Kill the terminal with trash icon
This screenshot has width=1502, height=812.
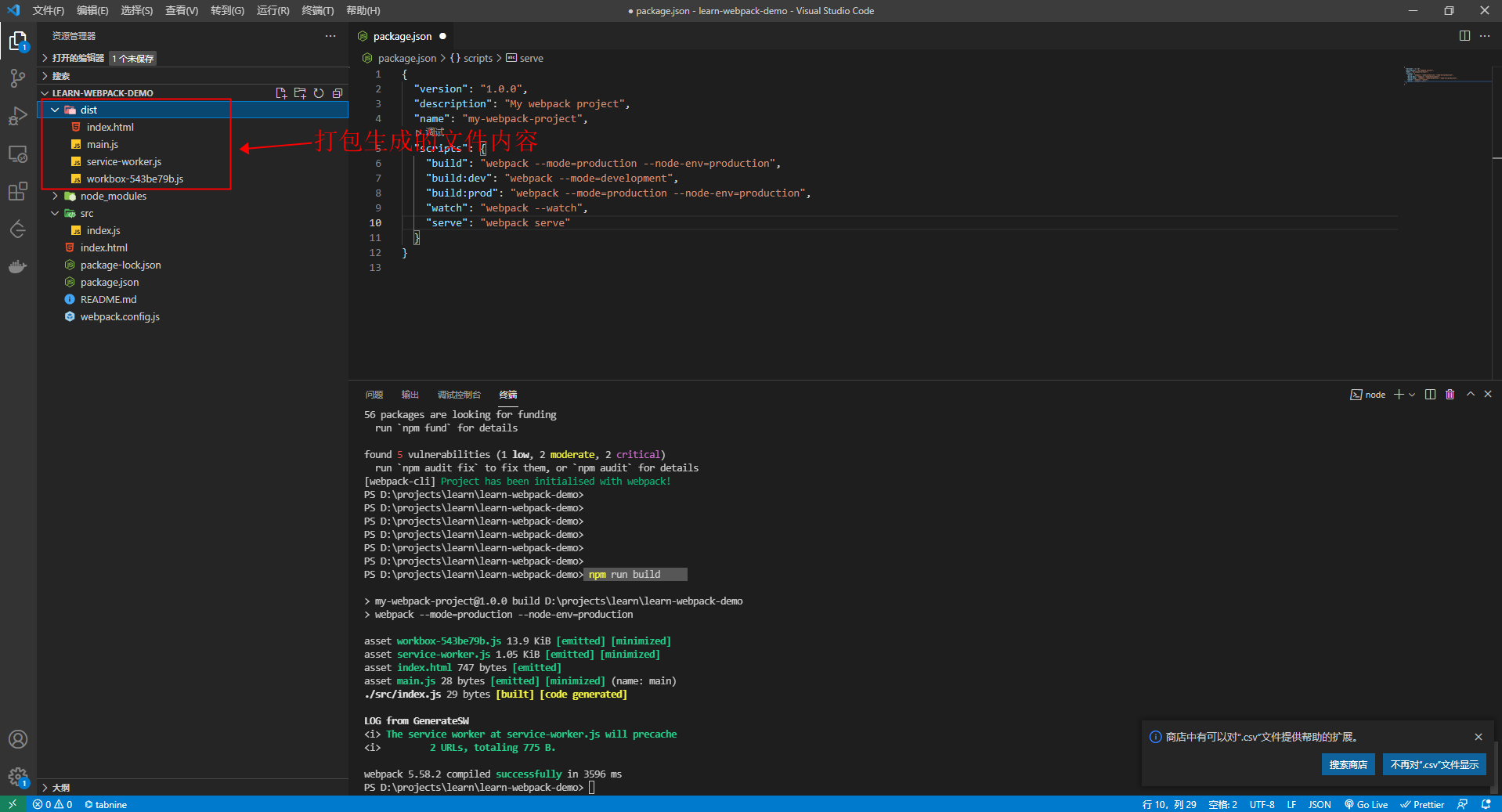point(1450,395)
